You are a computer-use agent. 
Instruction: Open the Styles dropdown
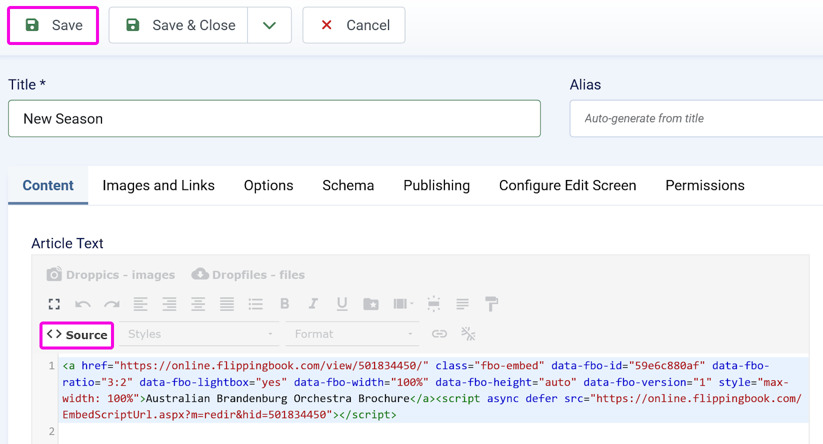click(199, 334)
